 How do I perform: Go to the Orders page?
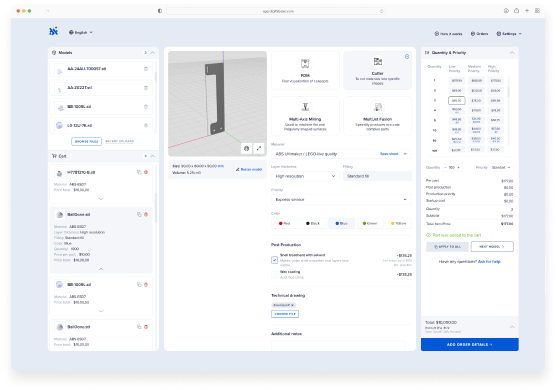tap(479, 34)
